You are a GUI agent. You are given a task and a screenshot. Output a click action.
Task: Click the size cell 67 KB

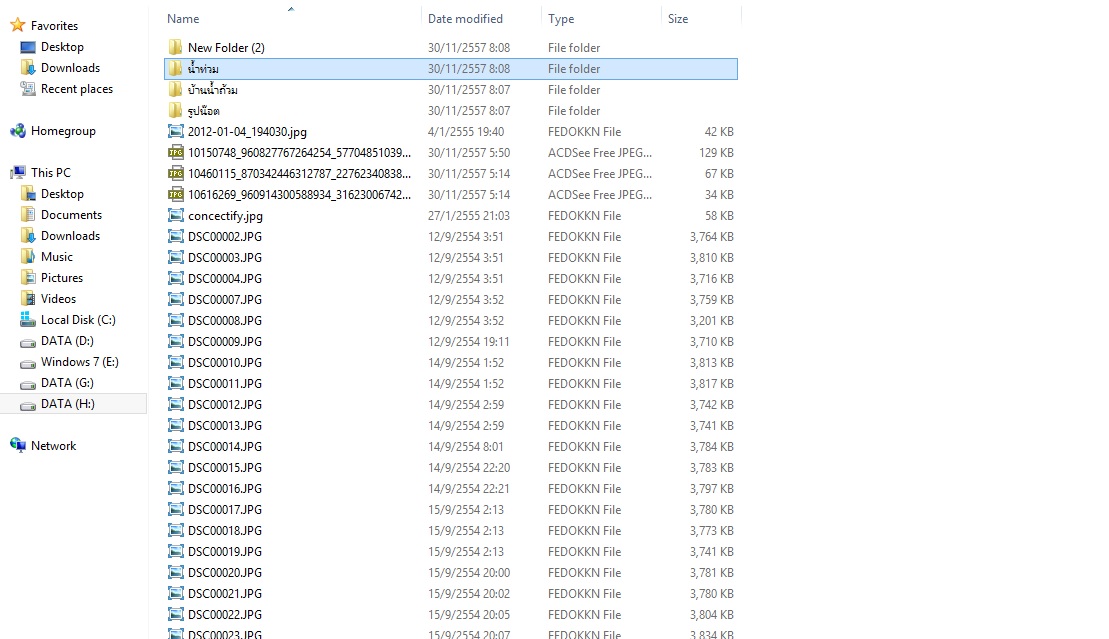pos(719,173)
